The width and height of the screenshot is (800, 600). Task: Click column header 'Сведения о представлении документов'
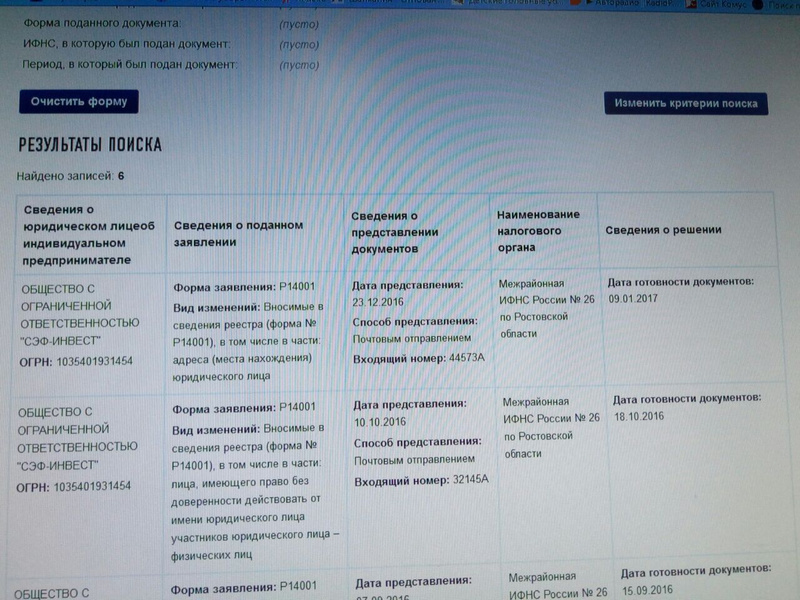click(394, 232)
